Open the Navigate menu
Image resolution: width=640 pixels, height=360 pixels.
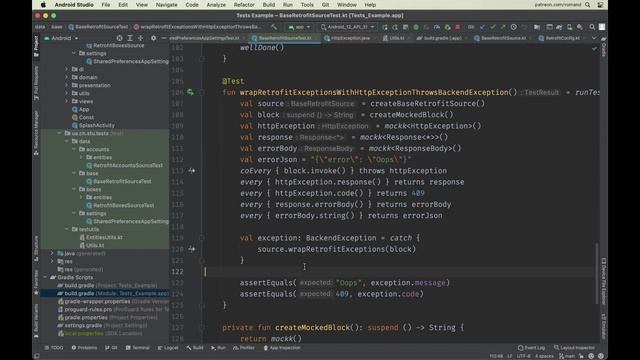[167, 5]
